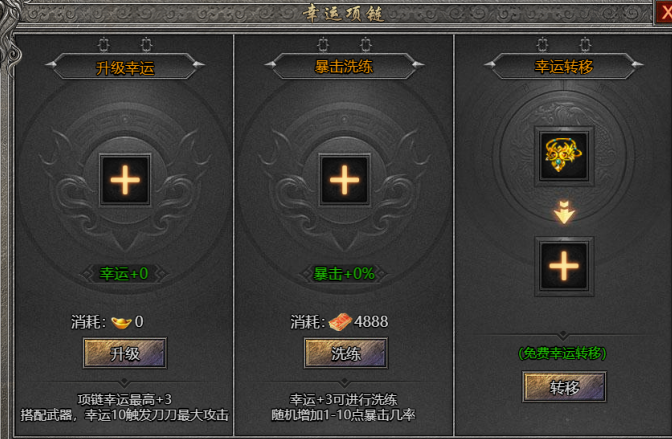Add item to the 升级幸运 plus slot
The image size is (672, 439).
click(x=125, y=180)
